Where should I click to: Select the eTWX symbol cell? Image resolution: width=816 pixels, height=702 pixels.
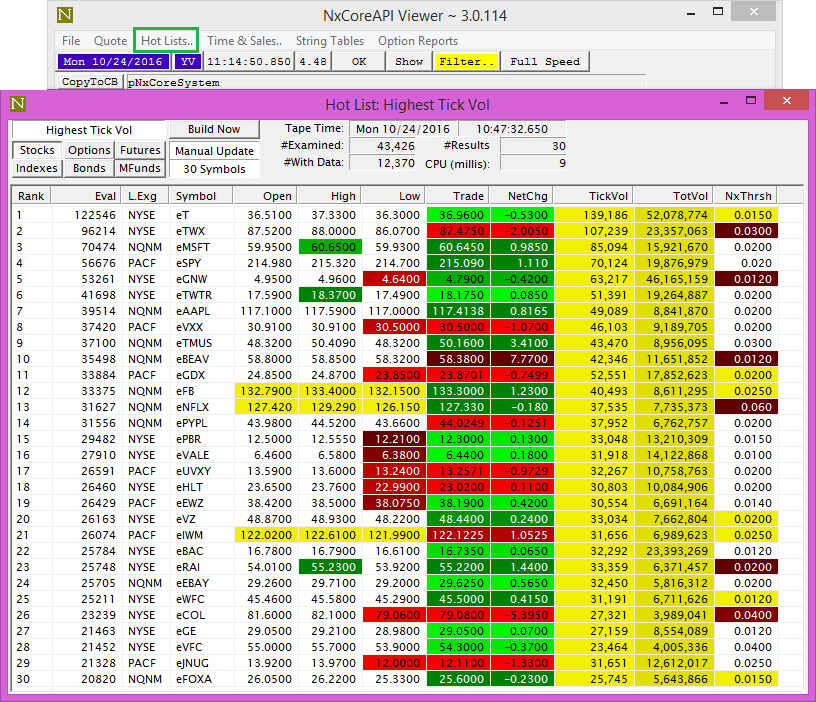[201, 231]
